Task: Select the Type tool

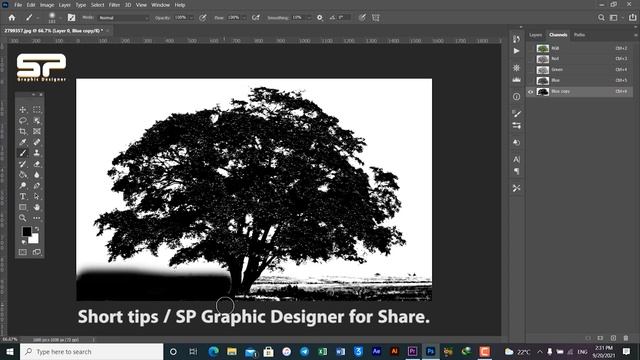Action: pyautogui.click(x=23, y=196)
